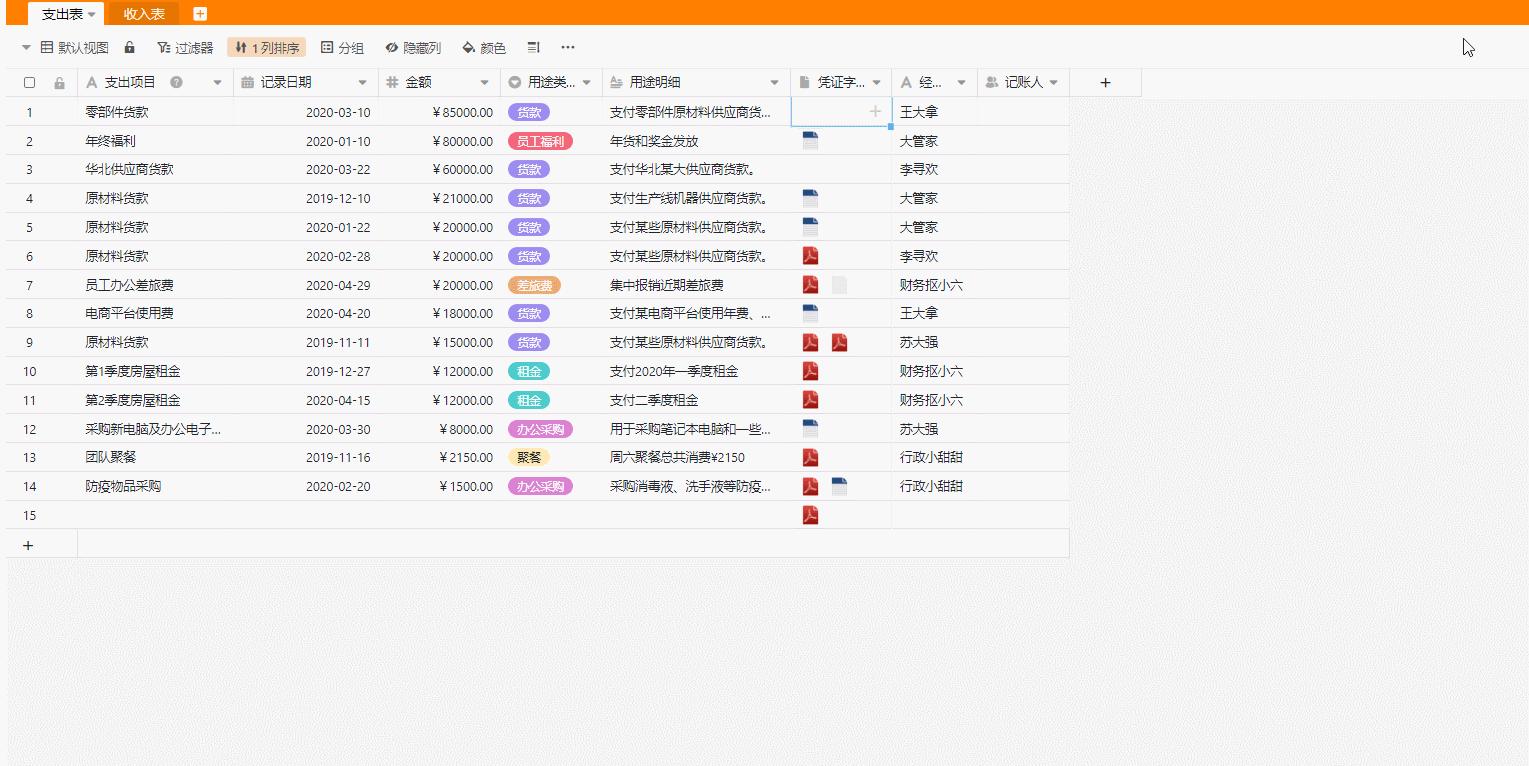Open the PDF attachment in row 13

coord(810,457)
